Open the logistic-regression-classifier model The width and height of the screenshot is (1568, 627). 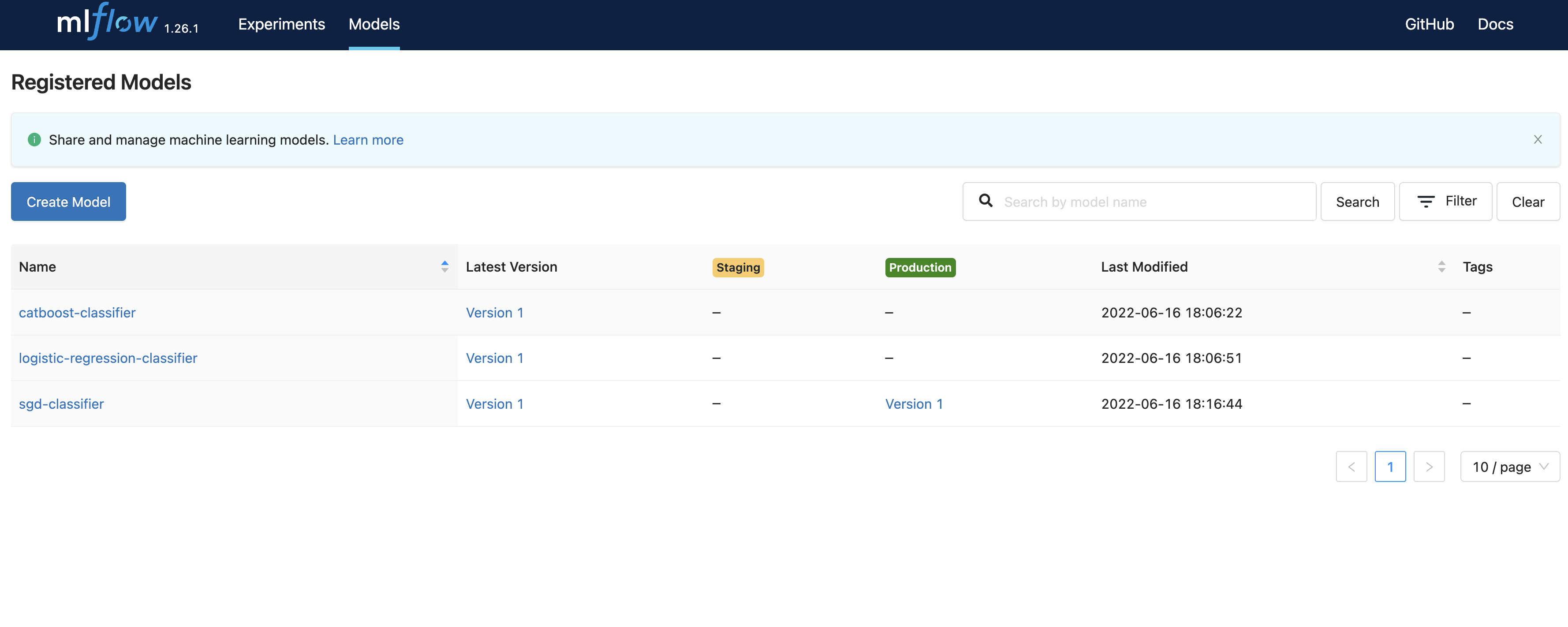click(x=108, y=358)
